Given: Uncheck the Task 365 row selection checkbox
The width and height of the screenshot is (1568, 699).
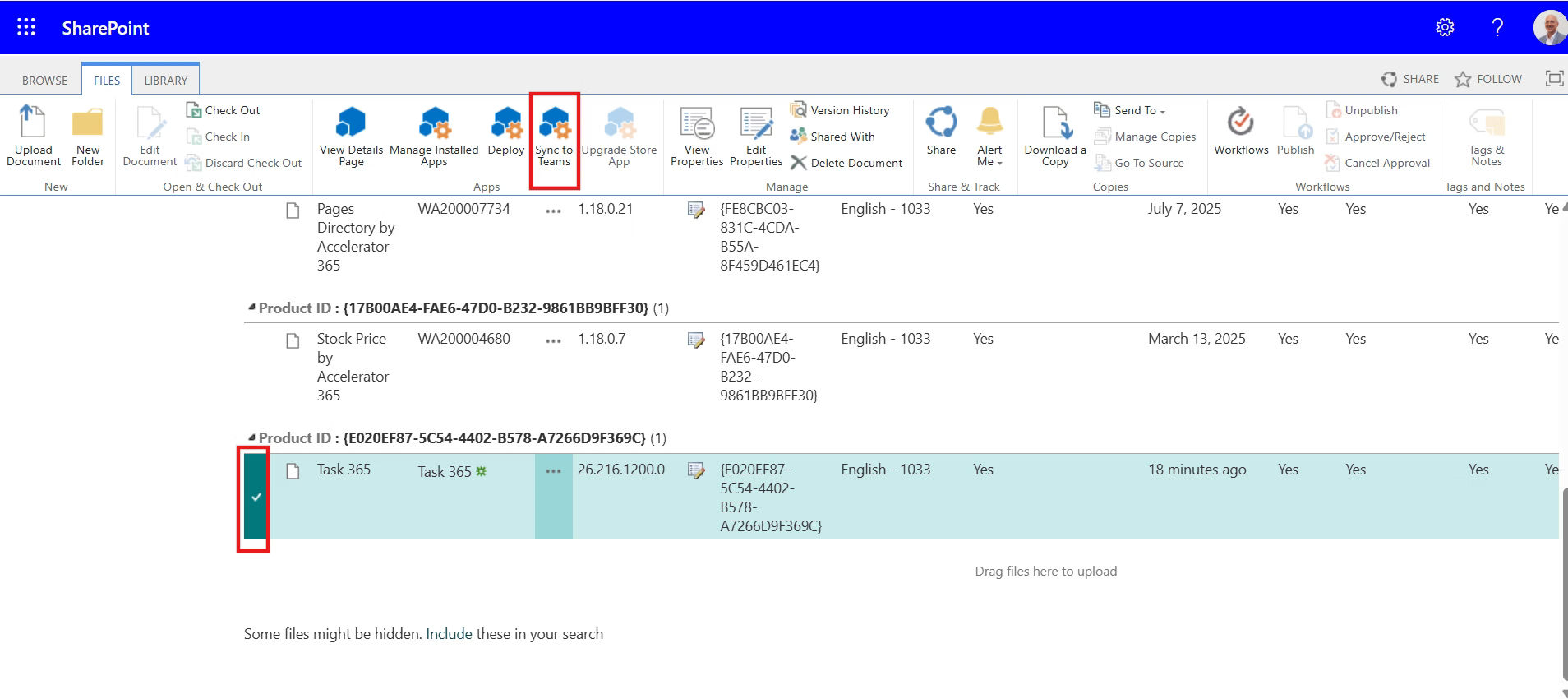Looking at the screenshot, I should (256, 497).
